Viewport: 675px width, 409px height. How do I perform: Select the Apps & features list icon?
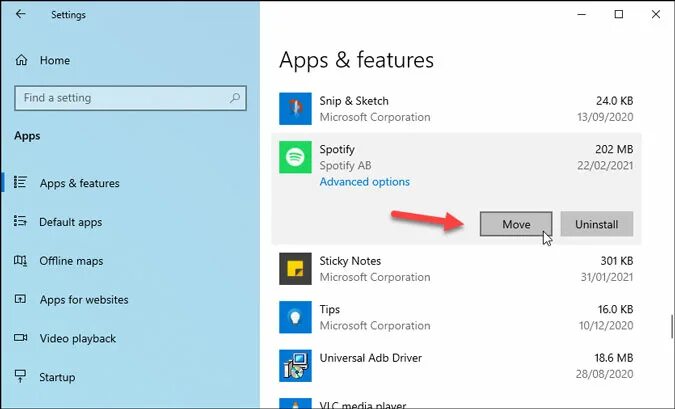pyautogui.click(x=20, y=183)
